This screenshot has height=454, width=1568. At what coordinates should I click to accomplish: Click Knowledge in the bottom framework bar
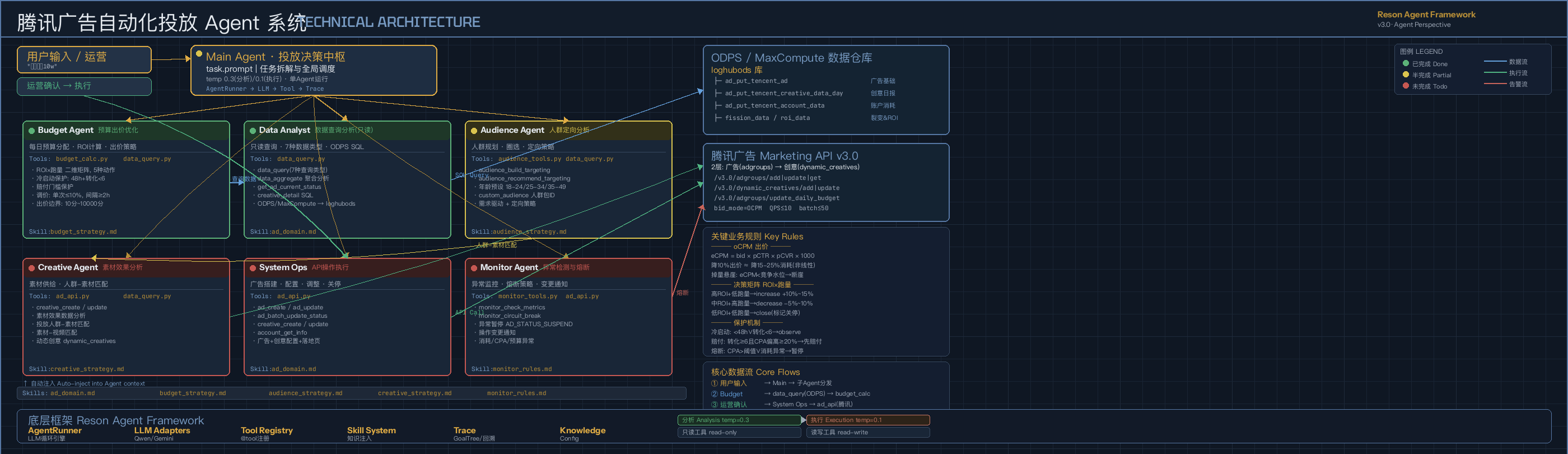coord(582,430)
